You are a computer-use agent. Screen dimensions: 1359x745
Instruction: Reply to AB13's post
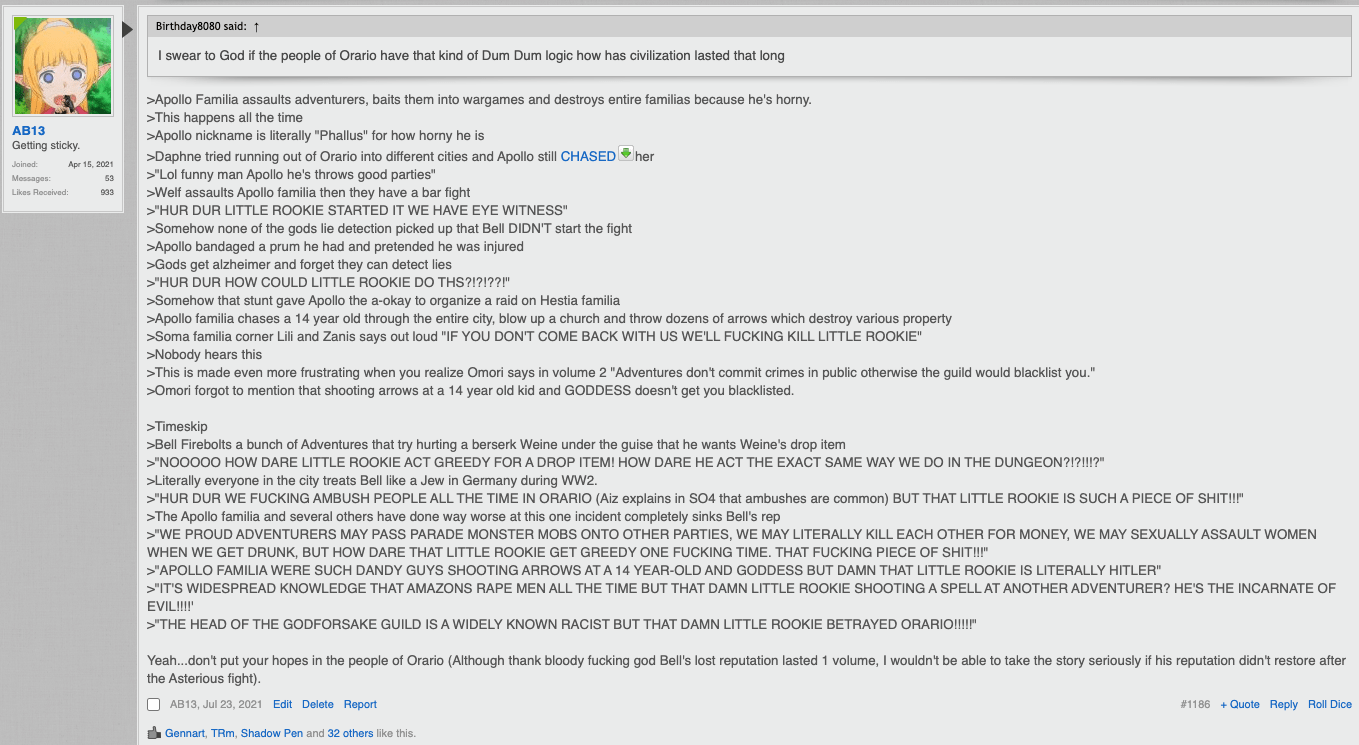1284,704
